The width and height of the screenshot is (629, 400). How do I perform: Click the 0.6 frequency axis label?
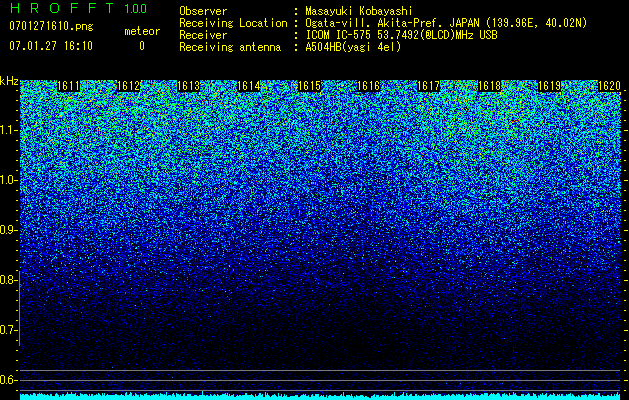click(x=8, y=380)
